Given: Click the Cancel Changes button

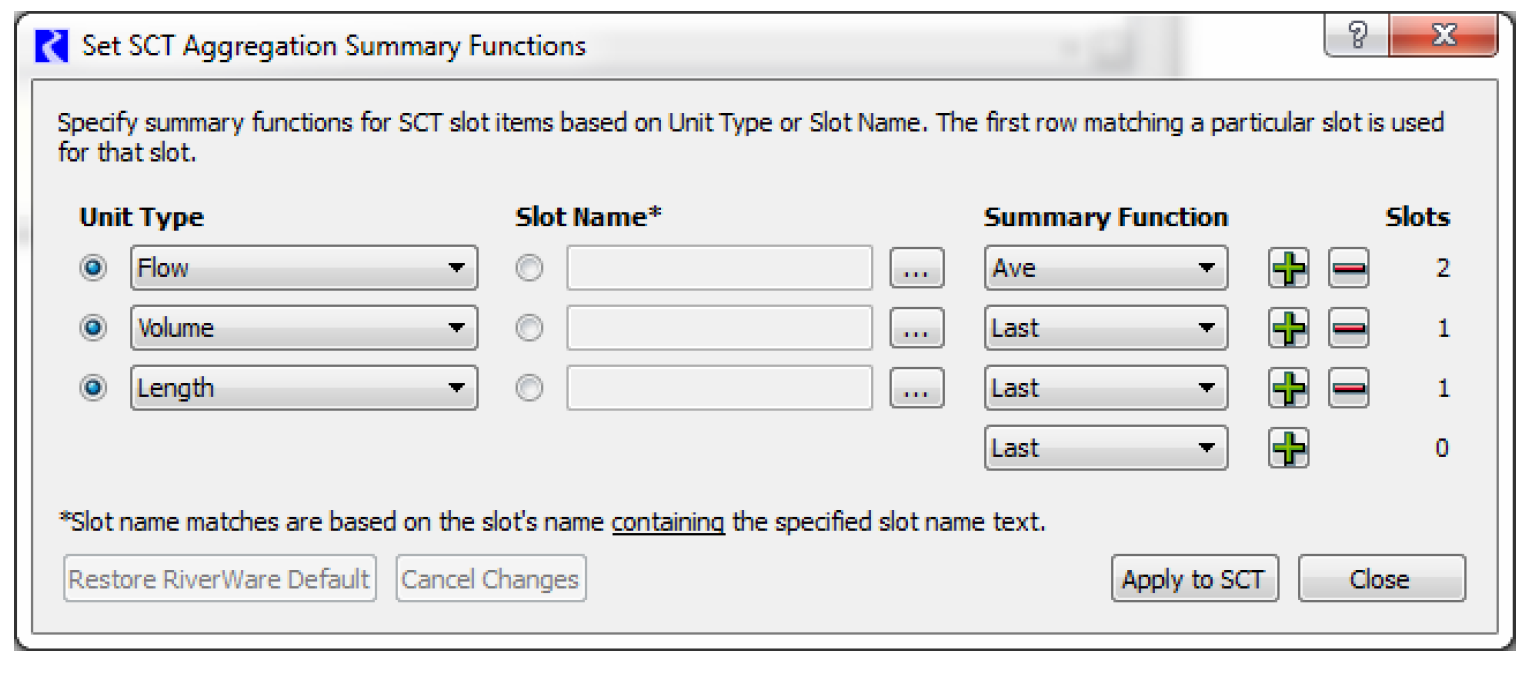Looking at the screenshot, I should (491, 579).
